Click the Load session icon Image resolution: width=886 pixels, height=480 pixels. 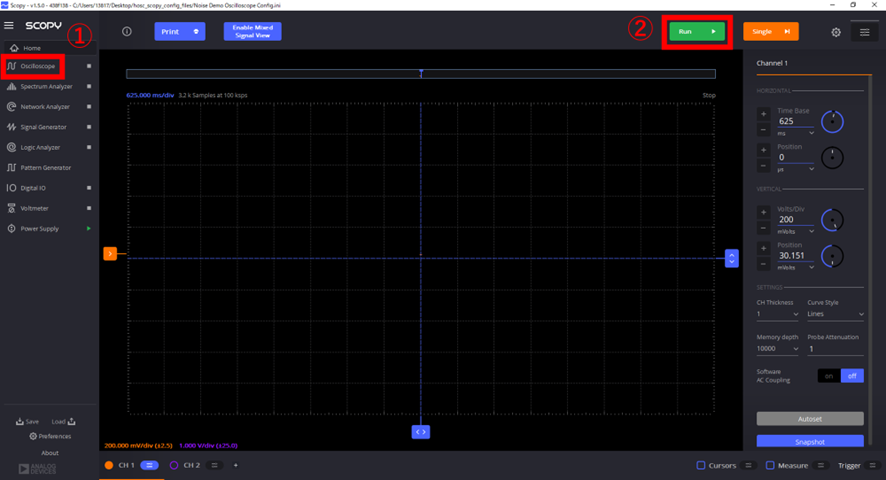[x=71, y=421]
